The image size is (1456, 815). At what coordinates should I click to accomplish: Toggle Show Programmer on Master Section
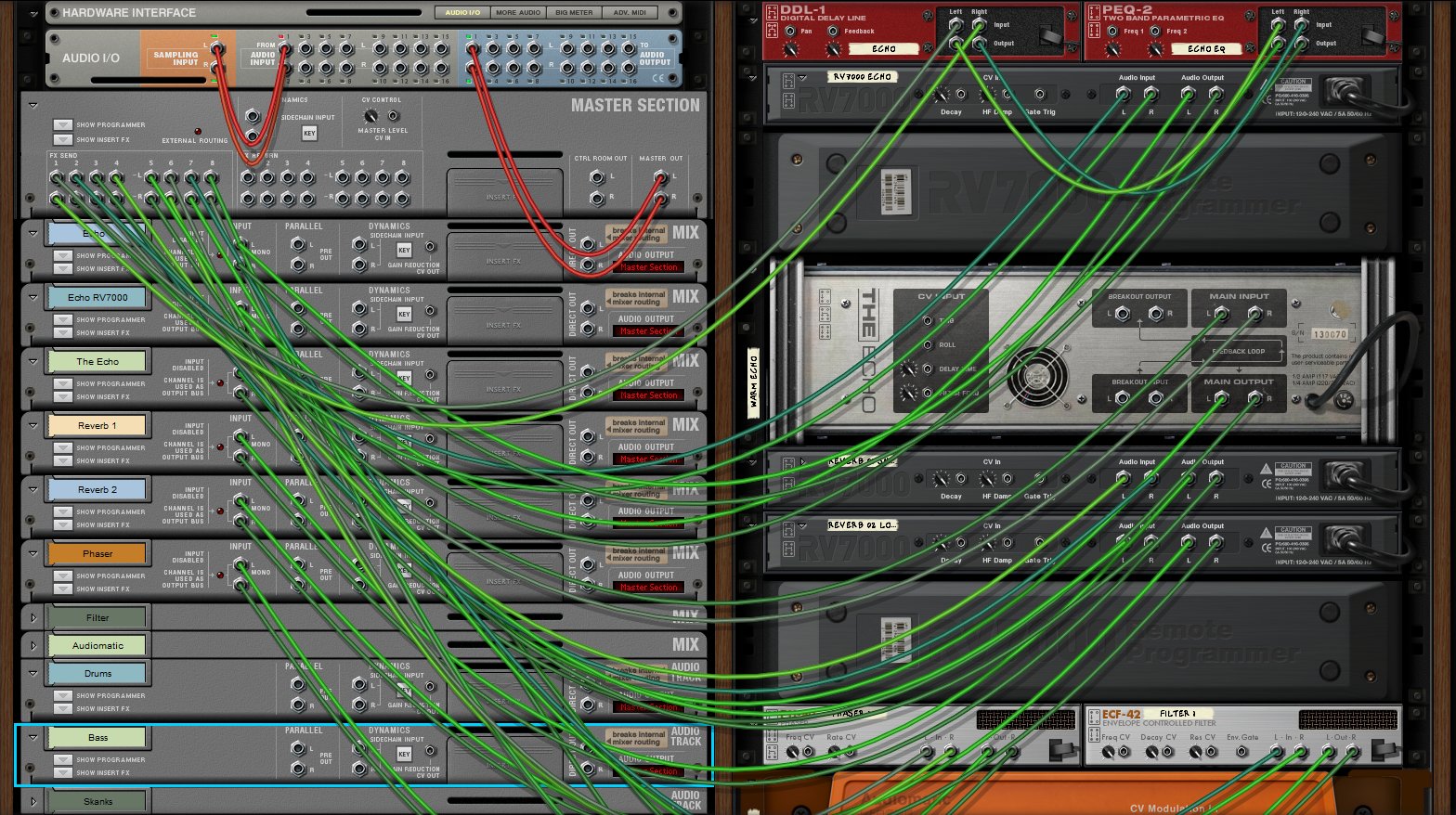[62, 124]
